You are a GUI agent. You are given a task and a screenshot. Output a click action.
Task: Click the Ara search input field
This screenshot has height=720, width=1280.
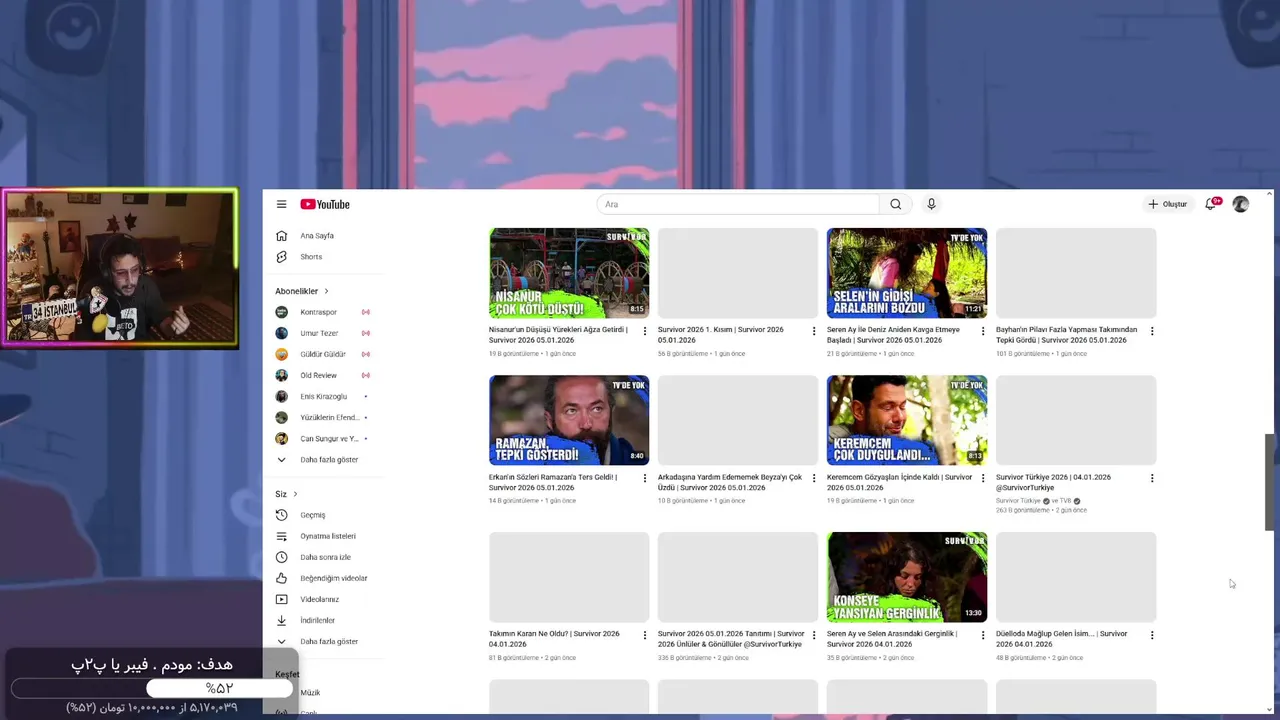coord(738,204)
